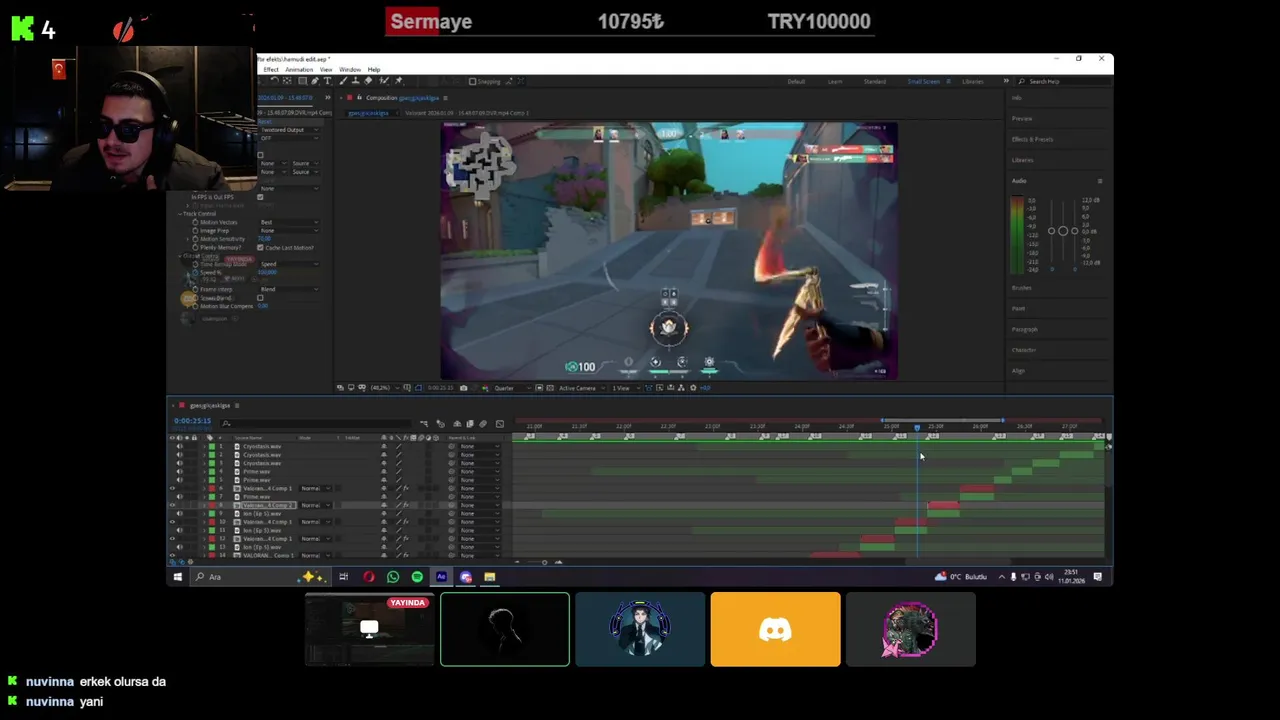Click the Speed % value 100,000
The width and height of the screenshot is (1280, 720).
267,272
